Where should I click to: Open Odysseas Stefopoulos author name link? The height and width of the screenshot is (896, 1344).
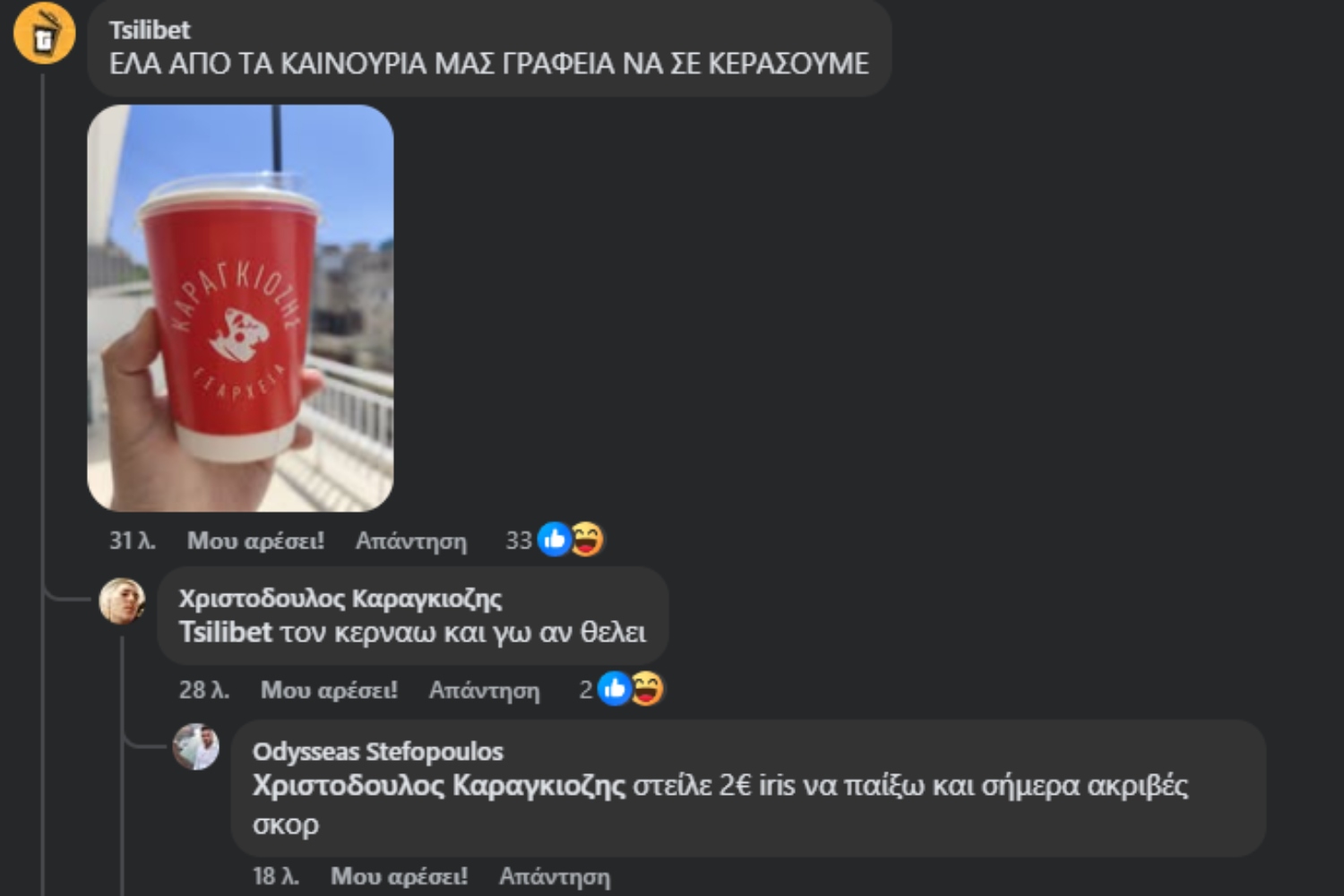pyautogui.click(x=378, y=752)
